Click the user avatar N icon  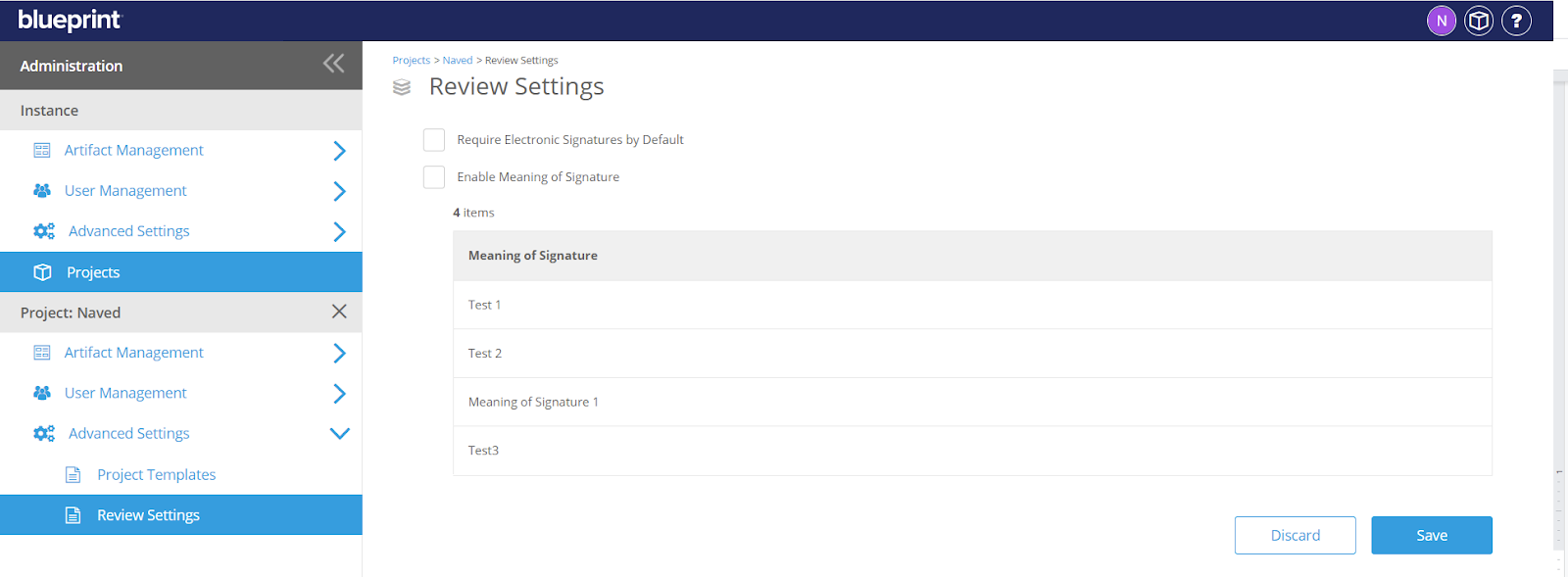(x=1441, y=21)
